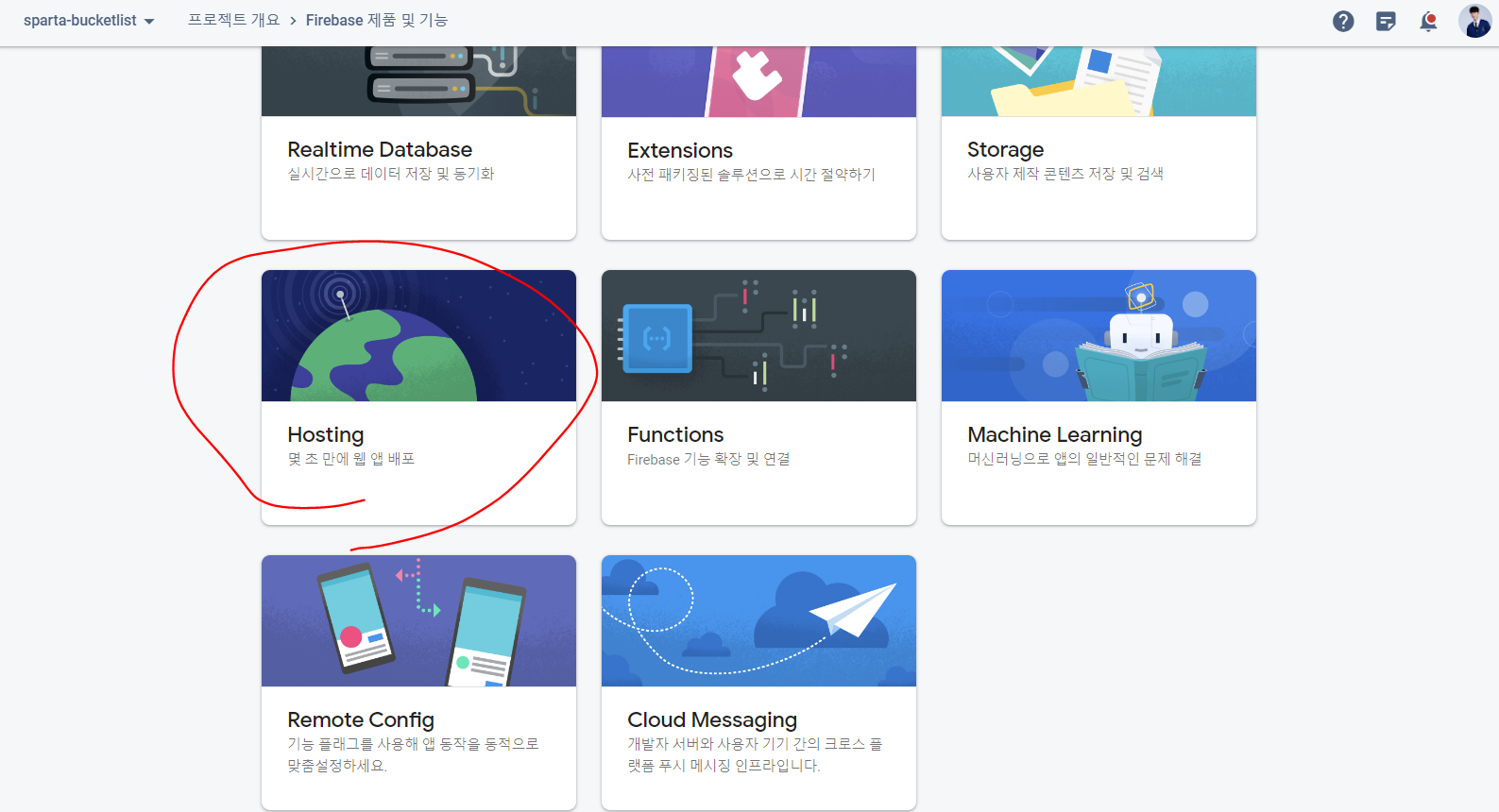The width and height of the screenshot is (1499, 812).
Task: Click text 사전 패키징된 솔루션으로 시간 절약하기
Action: (x=751, y=175)
